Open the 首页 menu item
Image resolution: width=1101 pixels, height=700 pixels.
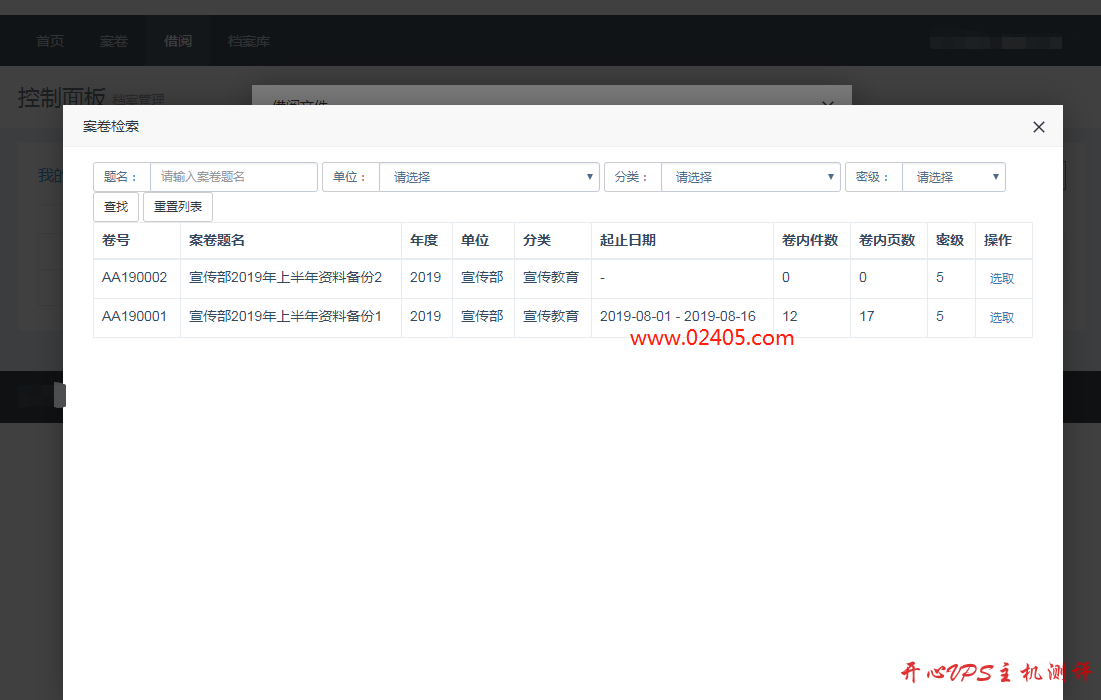[50, 41]
